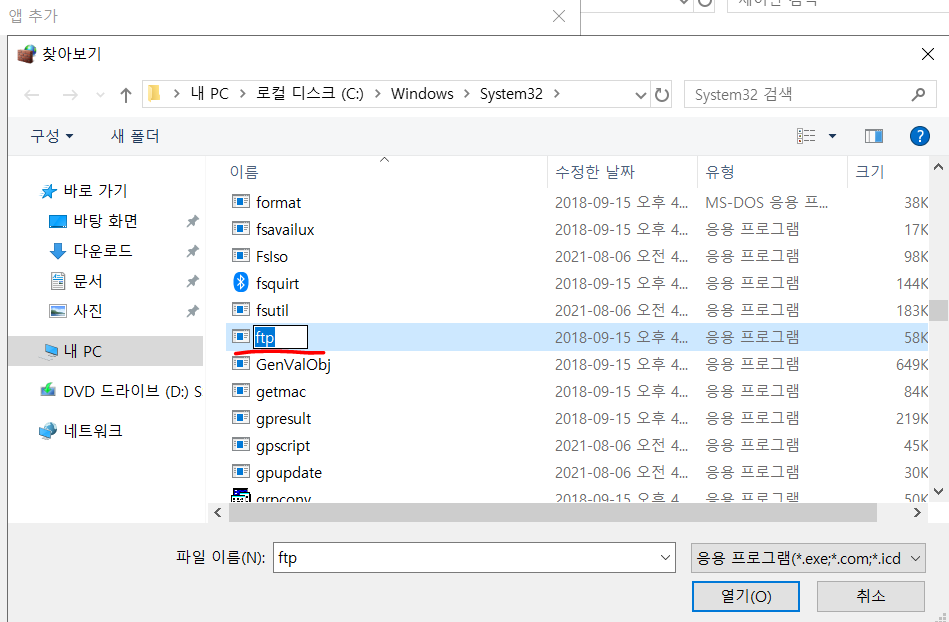Click horizontal scrollbar left arrow

pyautogui.click(x=218, y=512)
